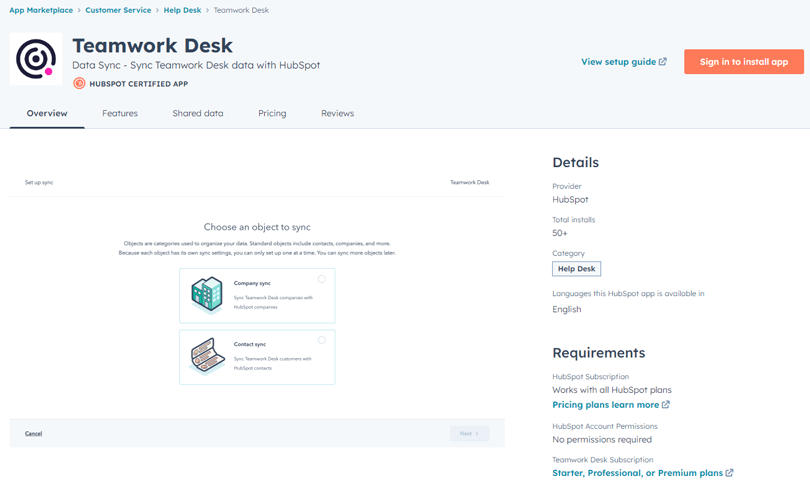The image size is (810, 480).
Task: Go to App Marketplace breadcrumb
Action: pos(41,10)
